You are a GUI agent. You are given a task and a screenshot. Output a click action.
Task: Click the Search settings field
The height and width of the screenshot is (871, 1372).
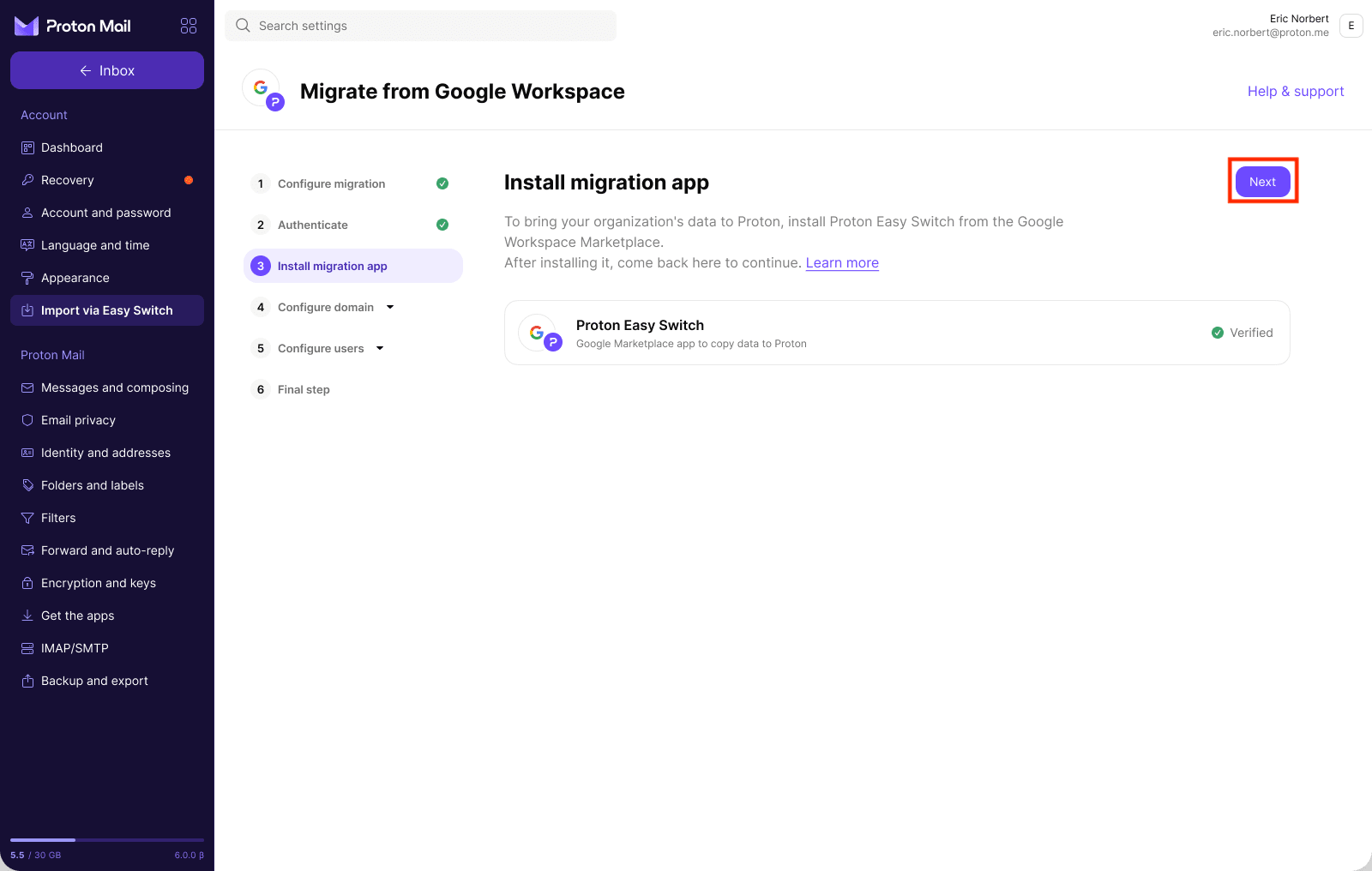[420, 26]
